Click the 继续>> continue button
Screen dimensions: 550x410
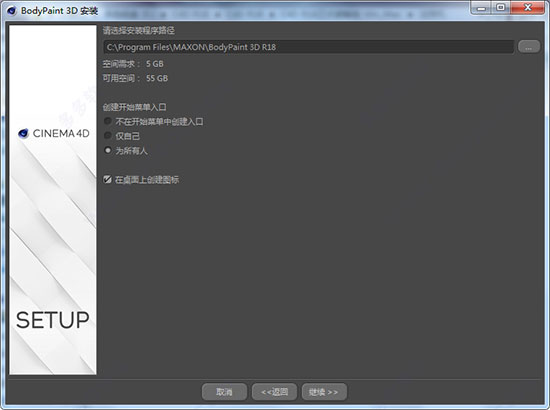coord(324,392)
